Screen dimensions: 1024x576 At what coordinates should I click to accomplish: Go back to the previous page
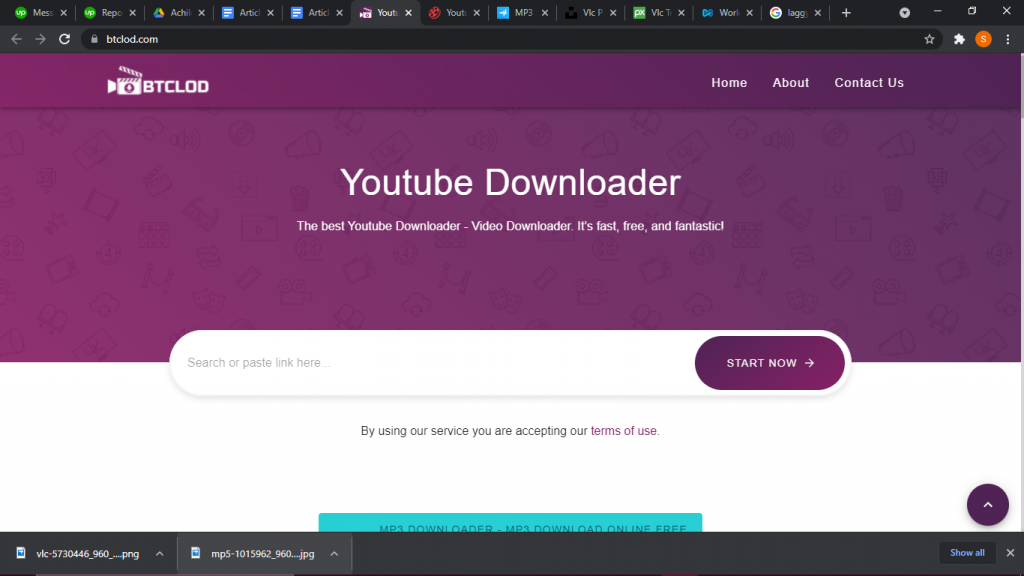coord(16,39)
